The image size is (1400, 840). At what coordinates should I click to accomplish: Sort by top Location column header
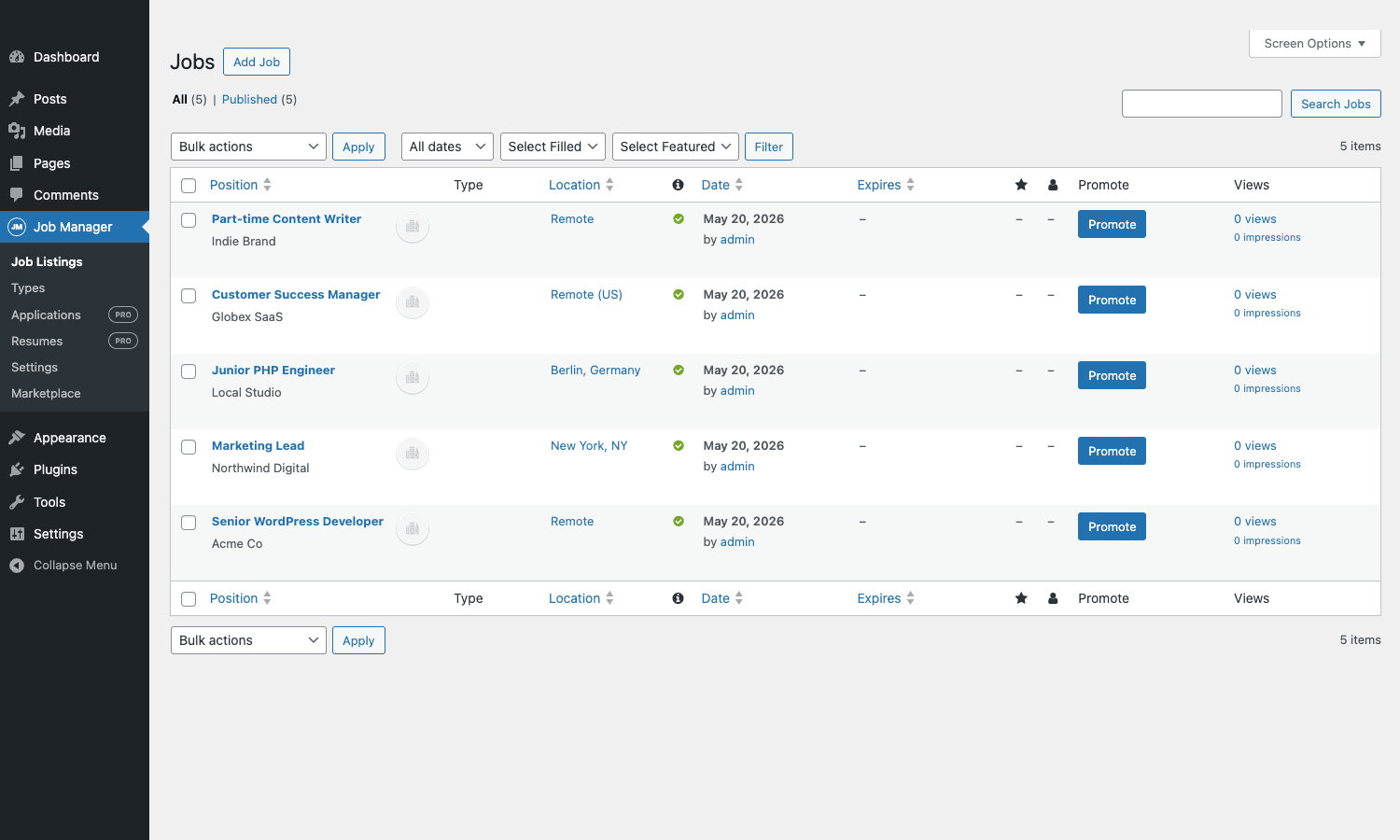click(x=581, y=185)
